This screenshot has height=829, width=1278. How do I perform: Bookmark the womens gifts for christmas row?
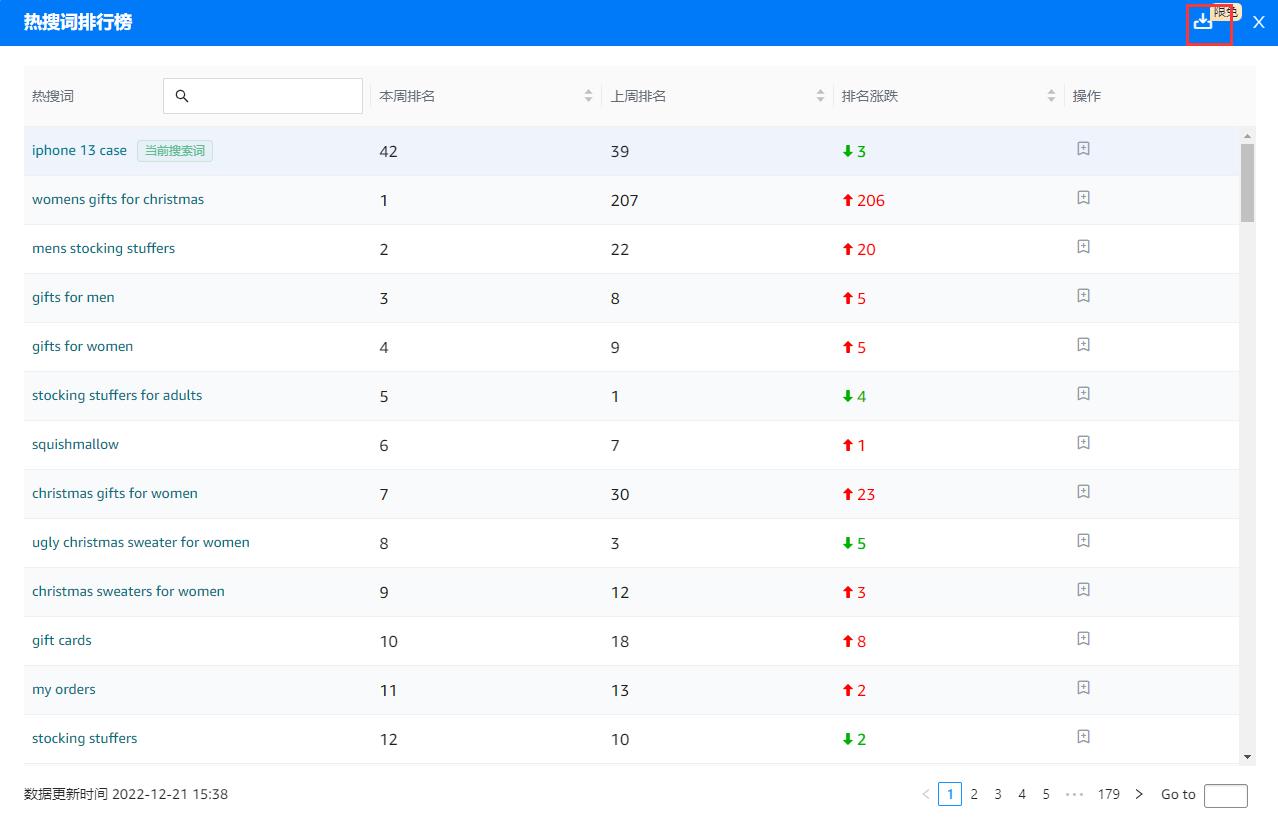tap(1083, 198)
